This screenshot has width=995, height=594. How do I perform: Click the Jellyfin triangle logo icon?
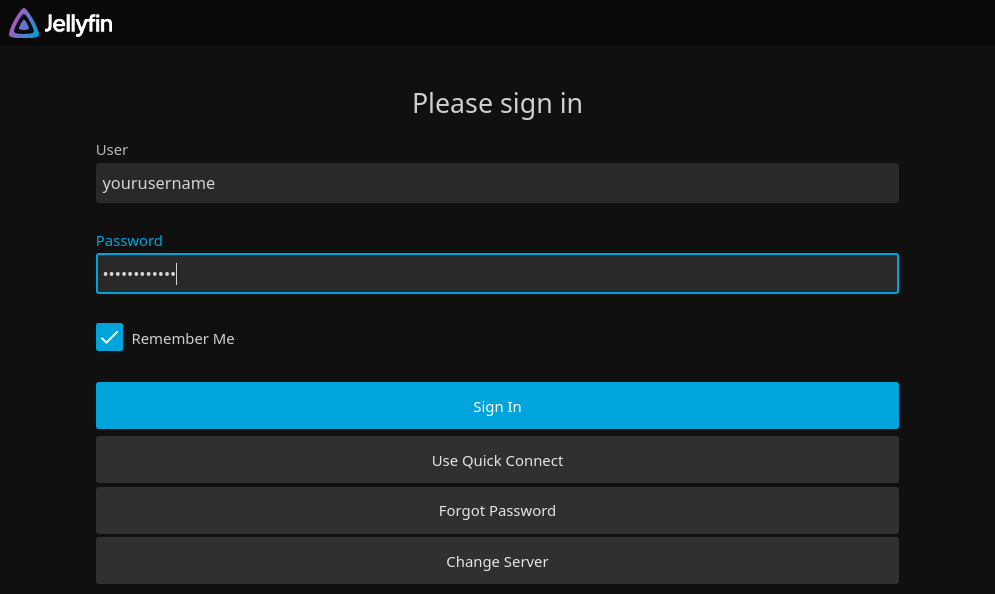tap(21, 22)
